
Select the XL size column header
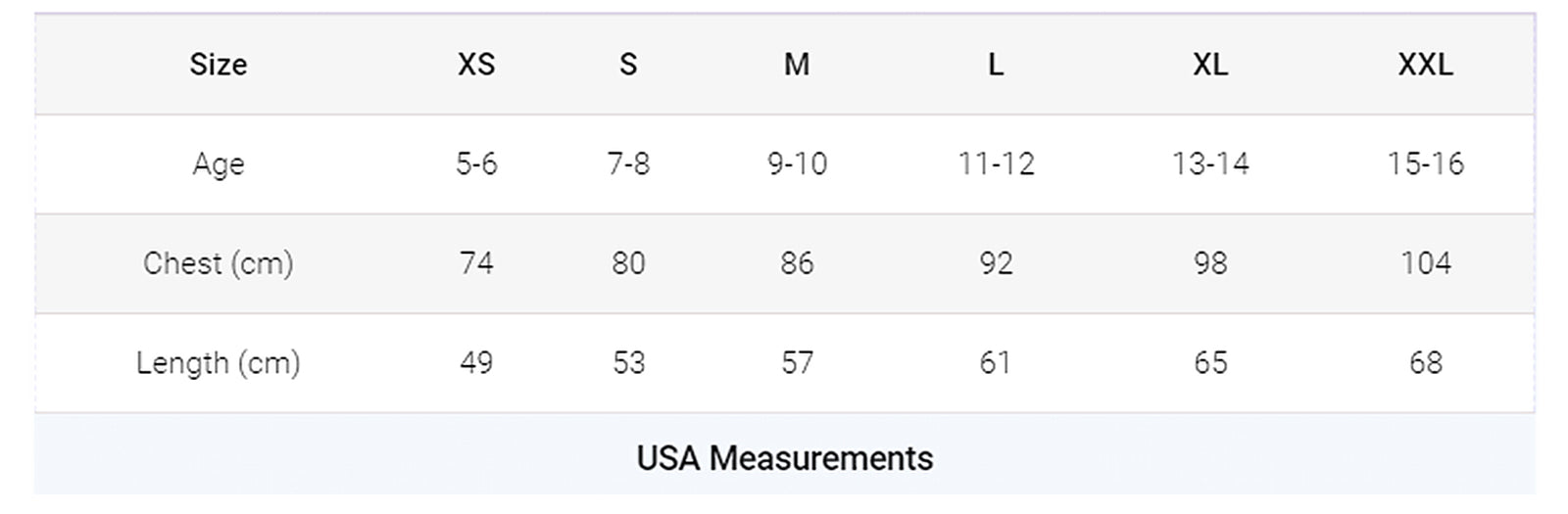pos(1210,65)
